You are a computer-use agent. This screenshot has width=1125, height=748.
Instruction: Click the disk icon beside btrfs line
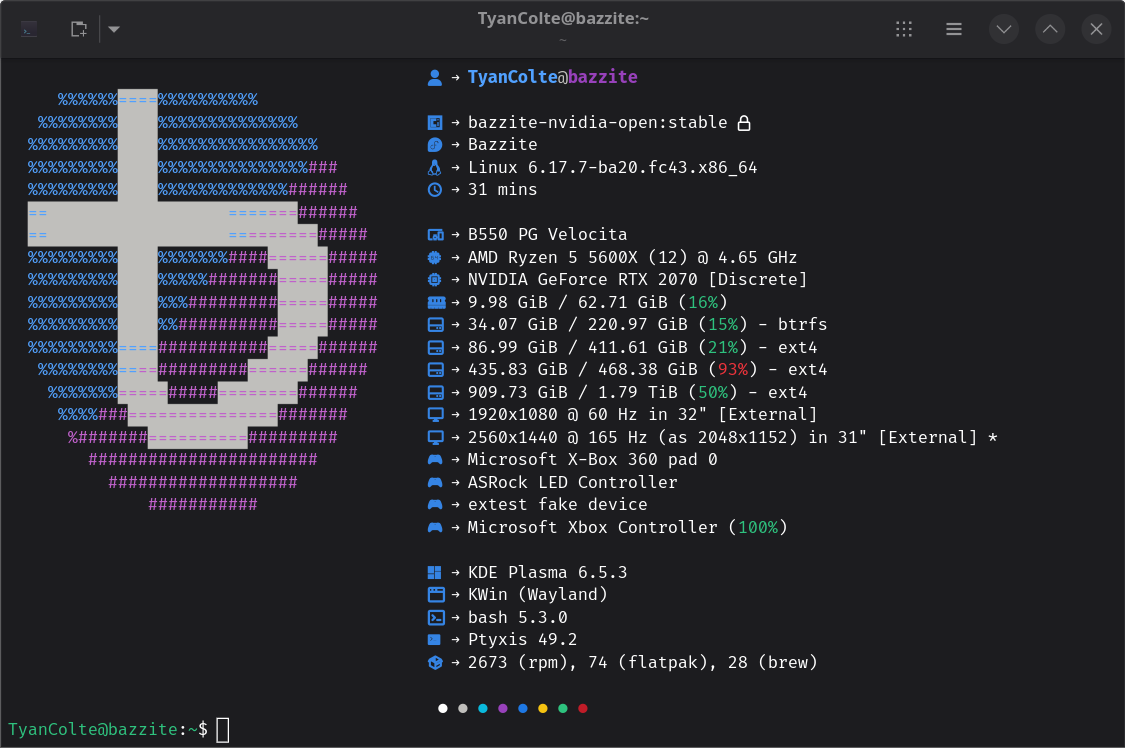436,325
